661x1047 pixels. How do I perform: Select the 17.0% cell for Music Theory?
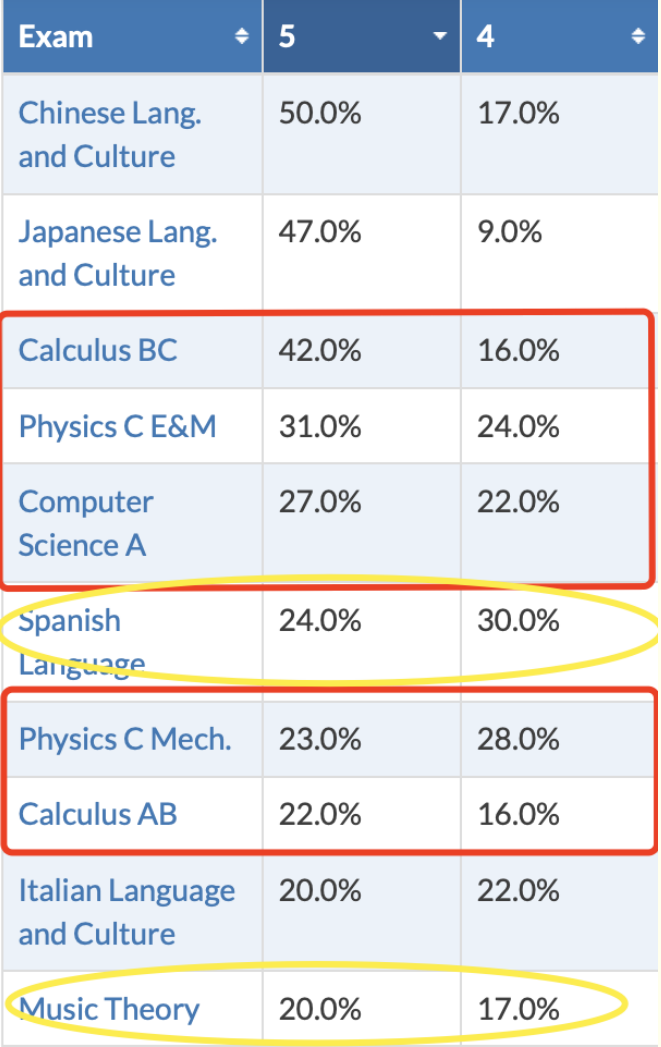point(560,1009)
